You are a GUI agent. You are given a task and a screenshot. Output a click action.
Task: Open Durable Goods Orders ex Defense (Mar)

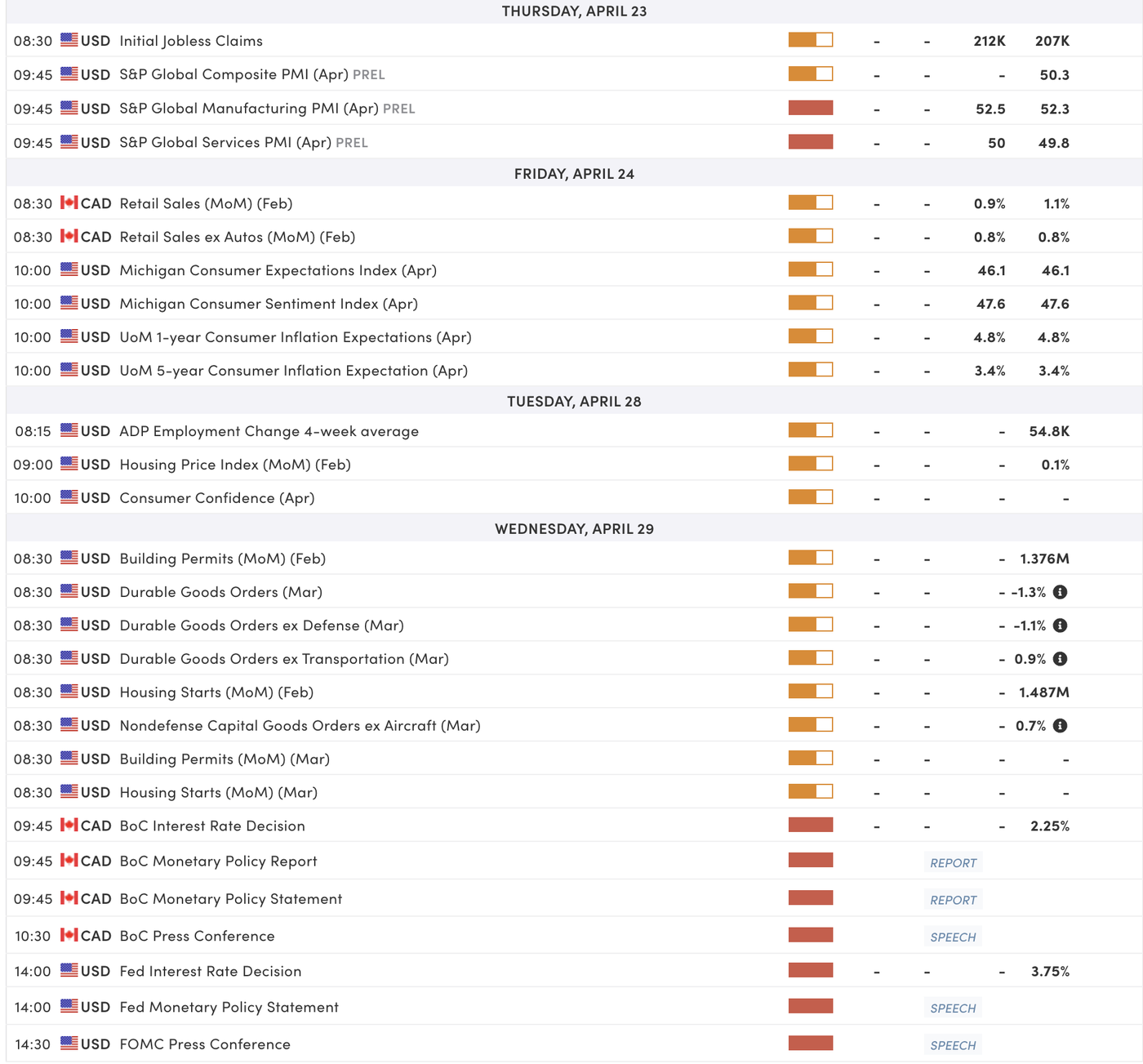[262, 625]
